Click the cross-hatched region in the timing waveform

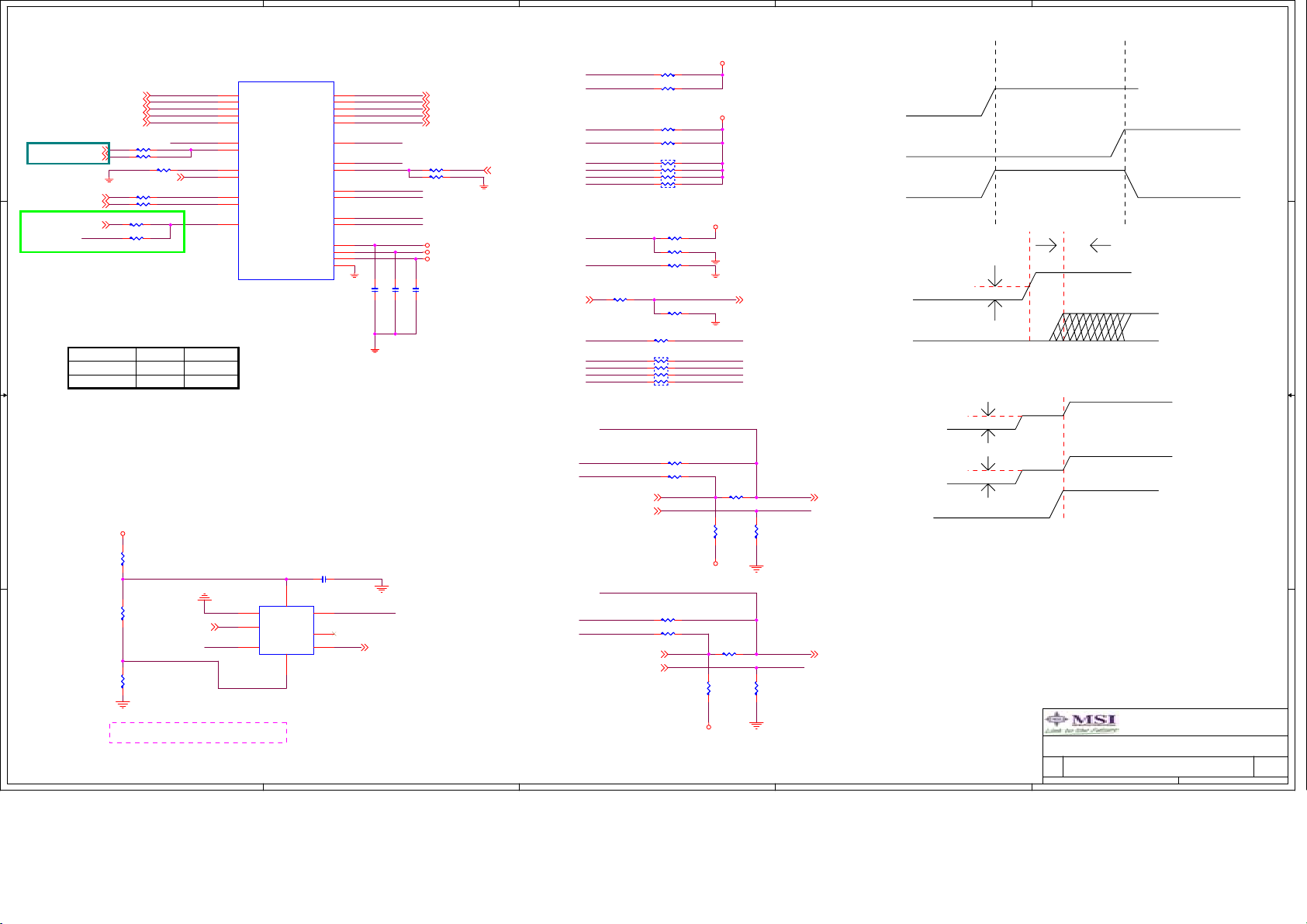[1091, 327]
